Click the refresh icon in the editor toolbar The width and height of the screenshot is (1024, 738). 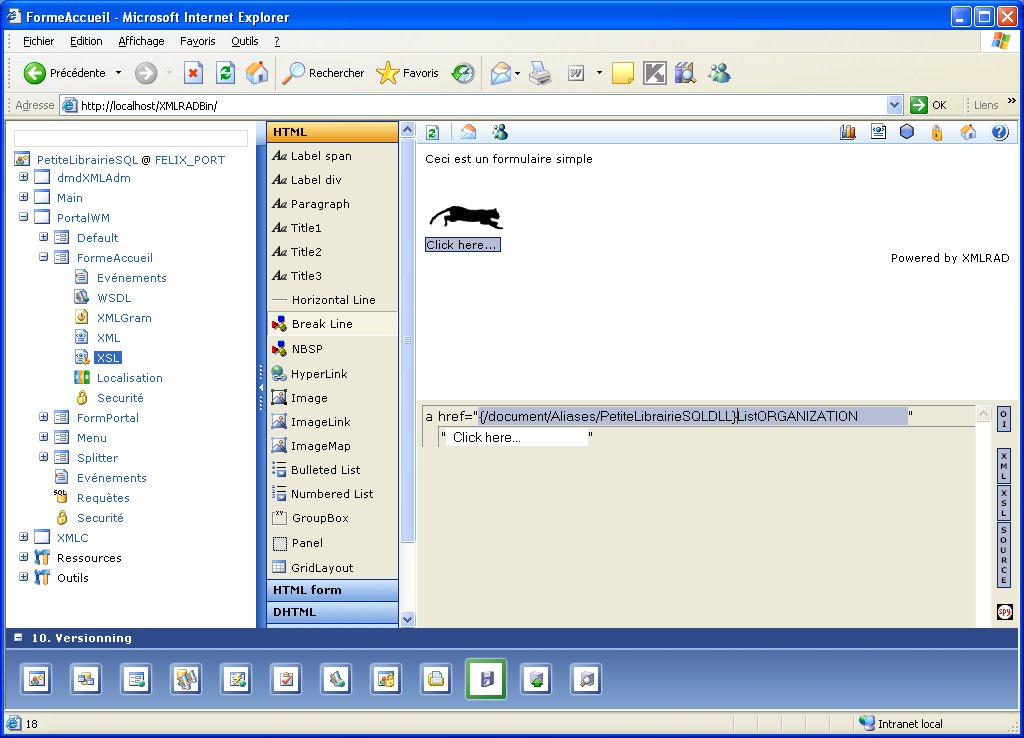433,132
